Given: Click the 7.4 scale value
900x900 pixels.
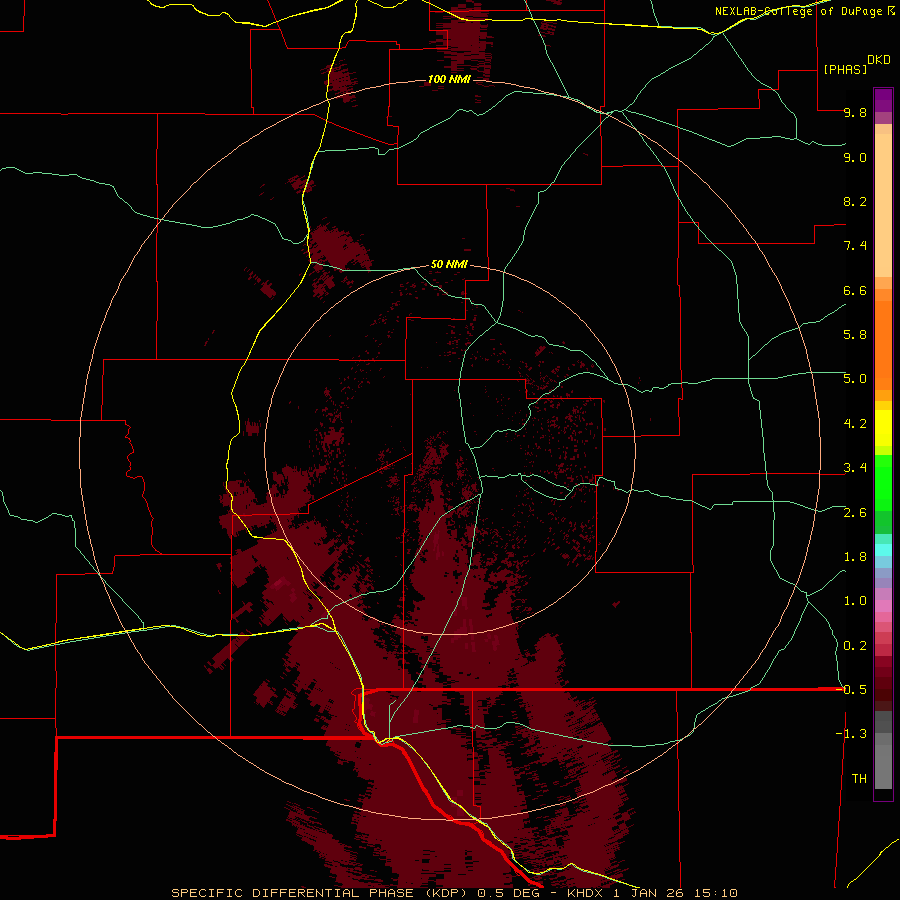Looking at the screenshot, I should coord(855,246).
